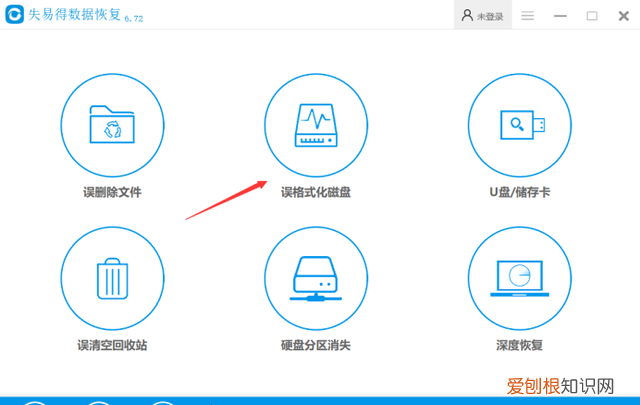Click the 误清空回收站 text label
Viewport: 640px width, 405px height.
(112, 345)
